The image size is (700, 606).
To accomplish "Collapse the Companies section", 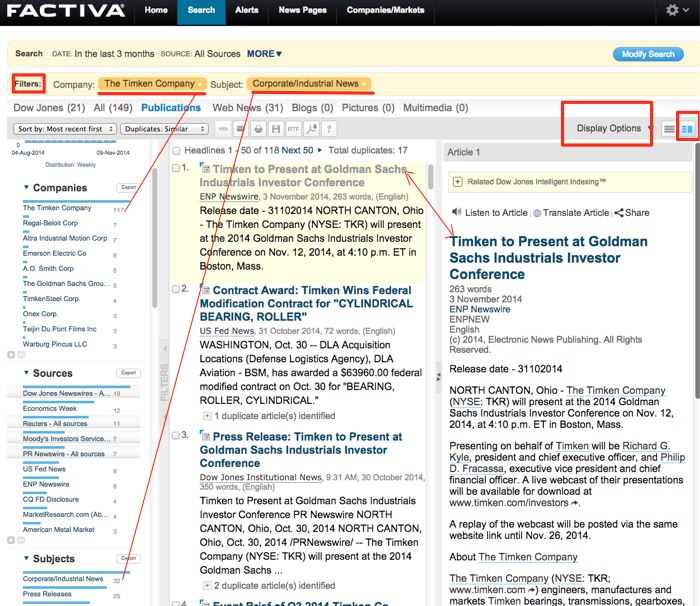I will coord(26,188).
